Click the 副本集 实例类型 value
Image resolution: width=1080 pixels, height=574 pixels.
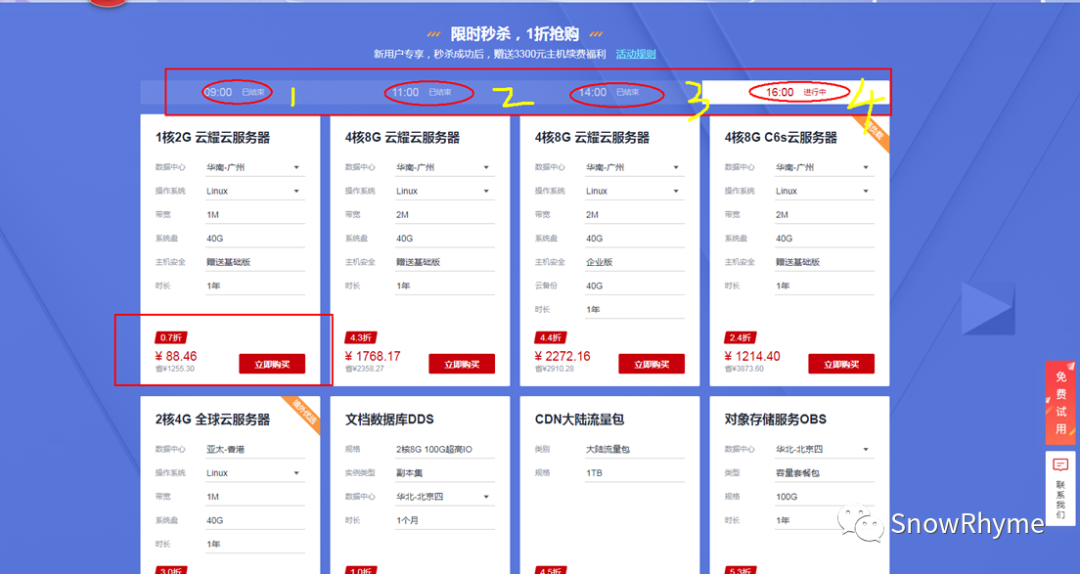(409, 473)
